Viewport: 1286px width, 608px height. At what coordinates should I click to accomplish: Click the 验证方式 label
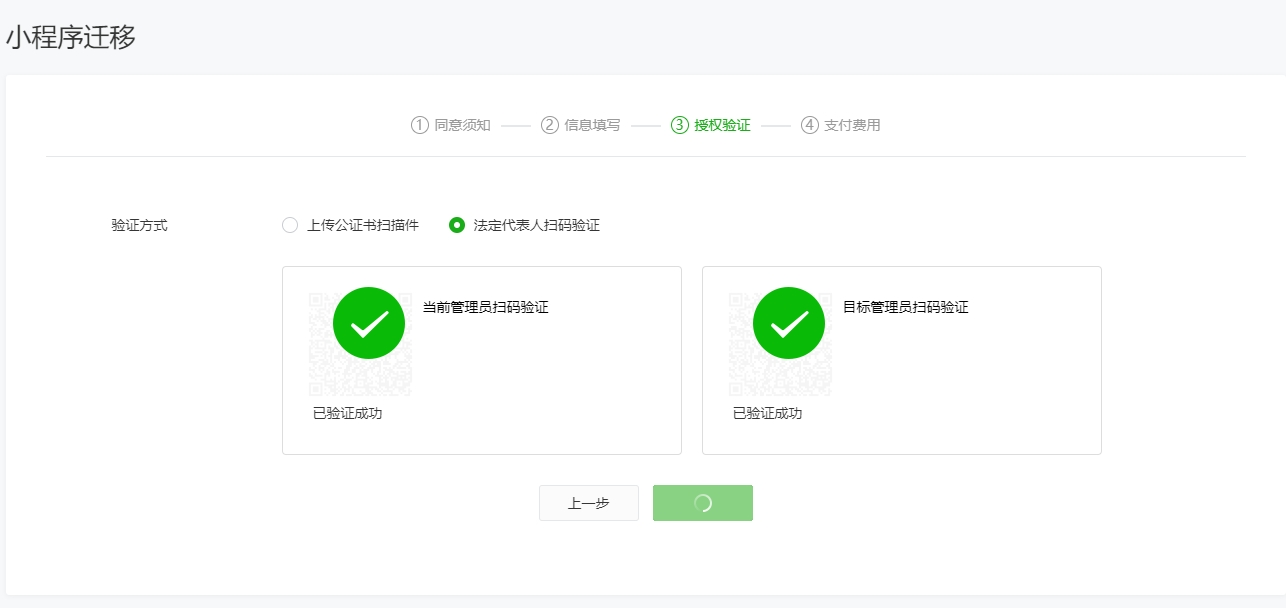(139, 225)
